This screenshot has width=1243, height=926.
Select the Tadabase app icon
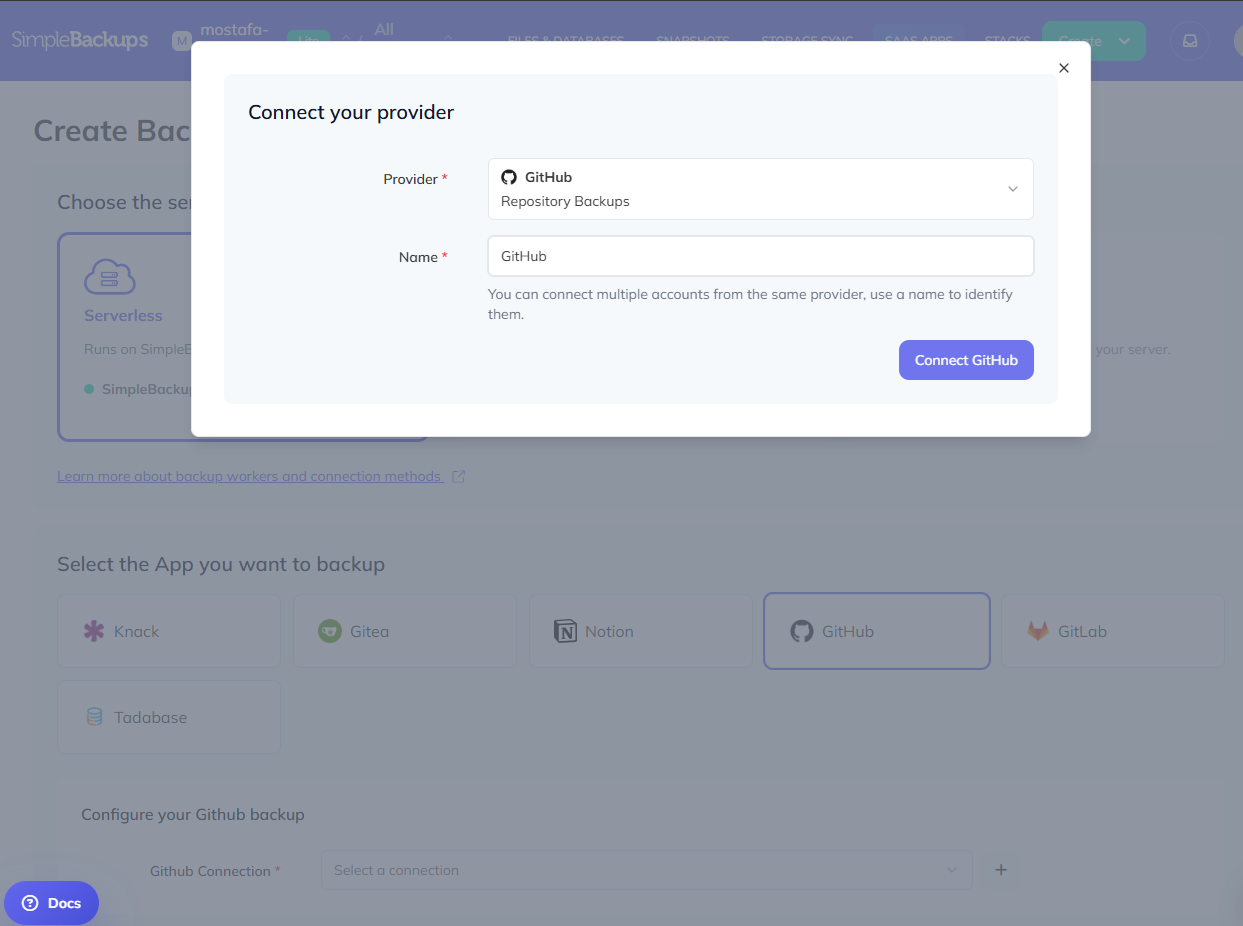[94, 717]
